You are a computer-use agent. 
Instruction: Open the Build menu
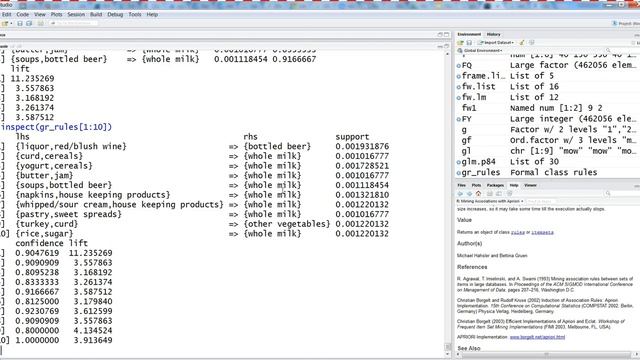(x=96, y=14)
